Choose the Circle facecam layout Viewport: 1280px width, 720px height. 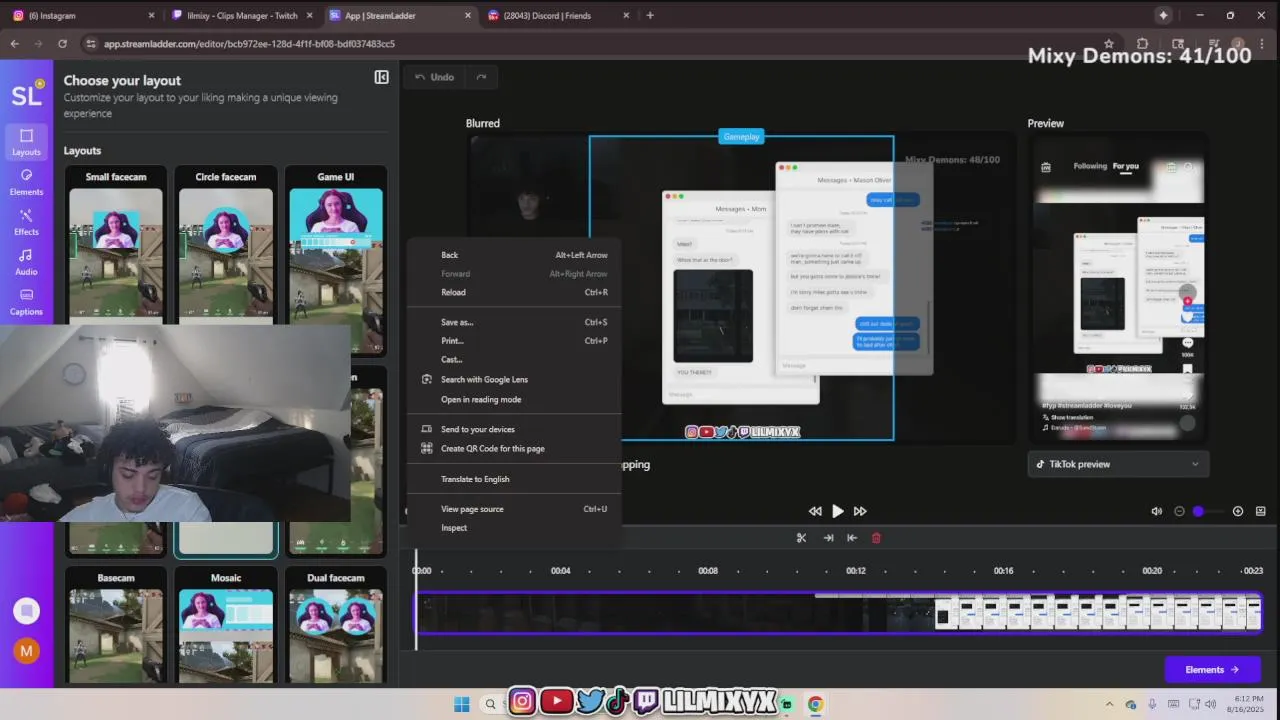click(x=226, y=245)
